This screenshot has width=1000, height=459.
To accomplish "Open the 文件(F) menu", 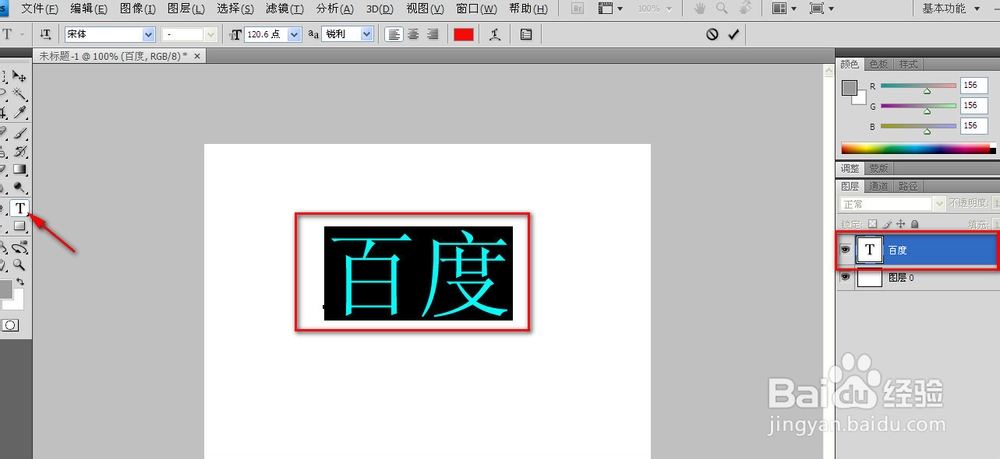I will (39, 9).
